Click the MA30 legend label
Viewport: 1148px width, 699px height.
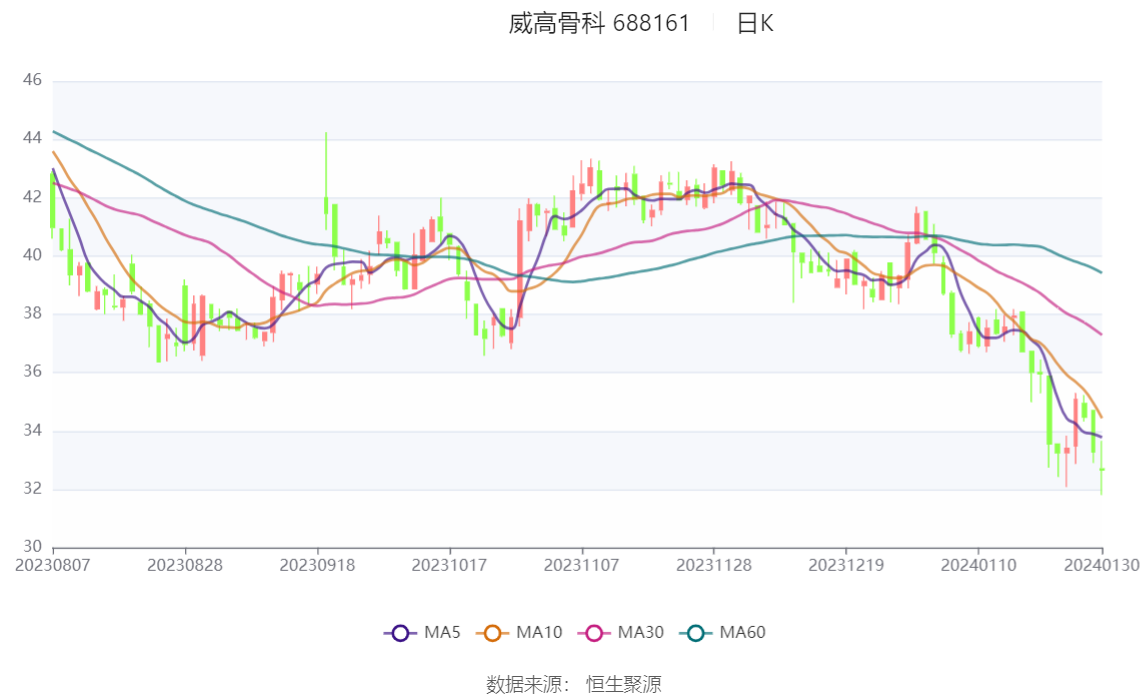pos(641,632)
